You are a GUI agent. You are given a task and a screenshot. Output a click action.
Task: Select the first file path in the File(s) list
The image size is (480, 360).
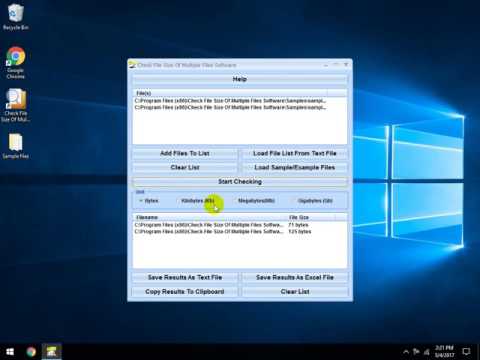[x=231, y=101]
